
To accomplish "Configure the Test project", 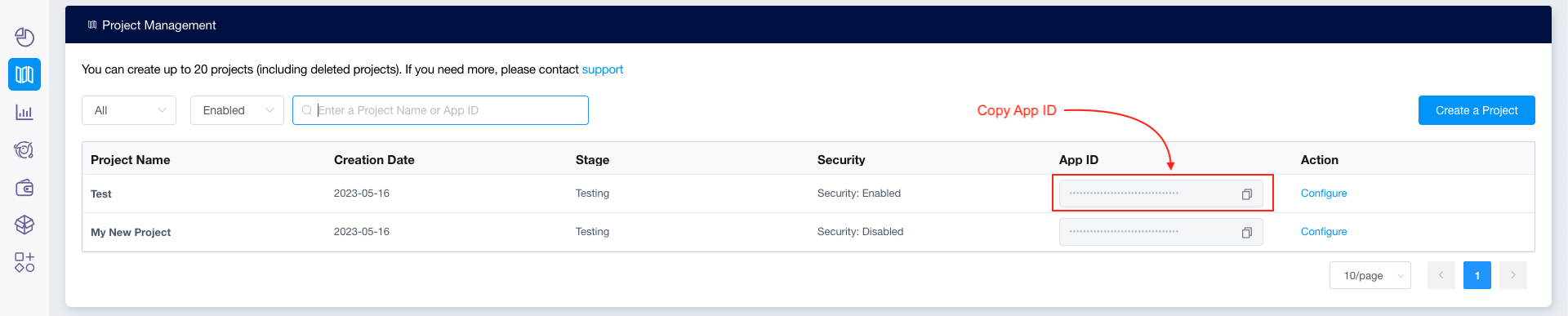I will click(x=1324, y=194).
